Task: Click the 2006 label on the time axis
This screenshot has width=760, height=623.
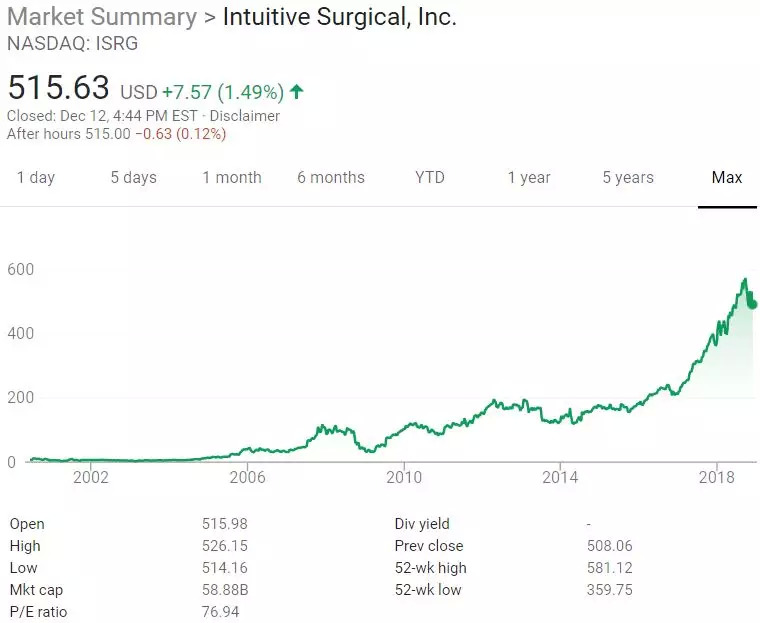Action: click(247, 478)
